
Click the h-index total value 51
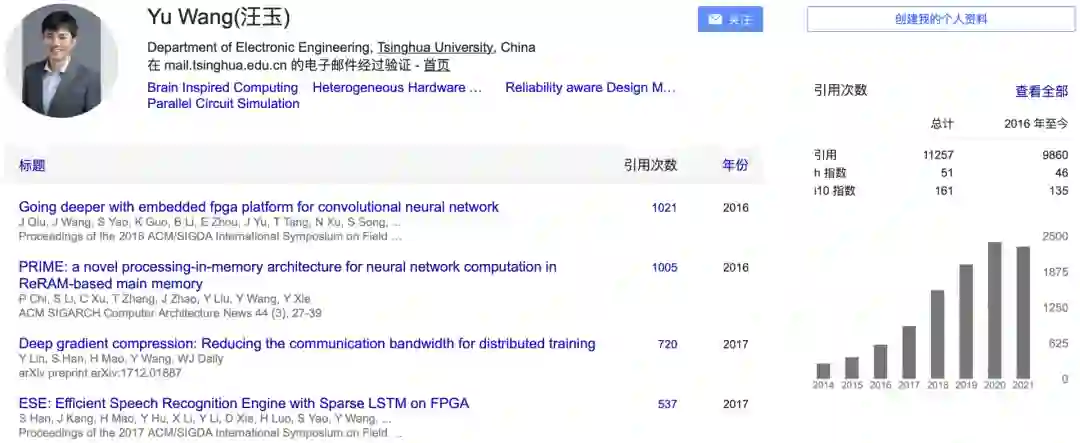pyautogui.click(x=947, y=173)
